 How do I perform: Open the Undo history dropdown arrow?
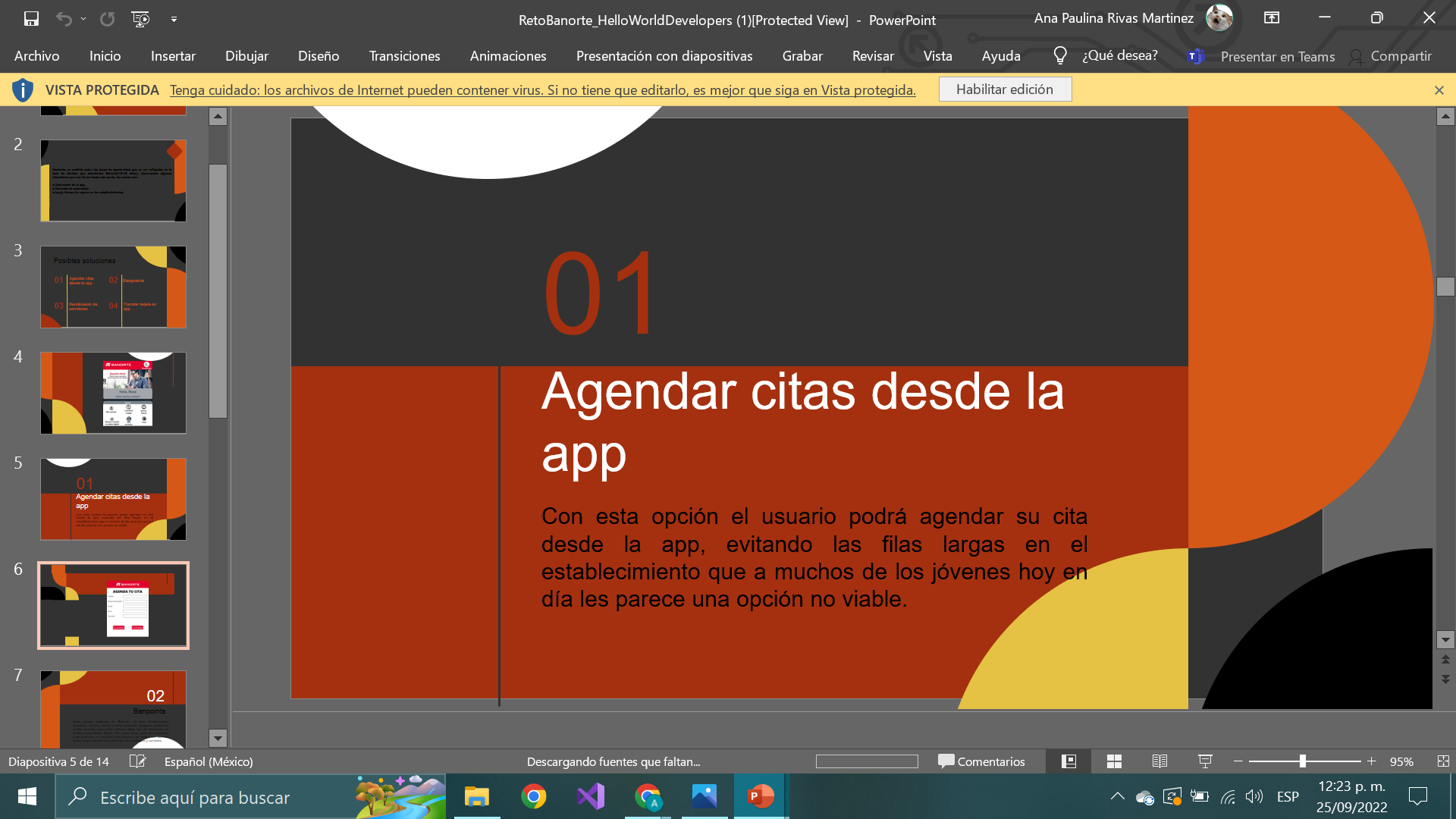point(83,19)
